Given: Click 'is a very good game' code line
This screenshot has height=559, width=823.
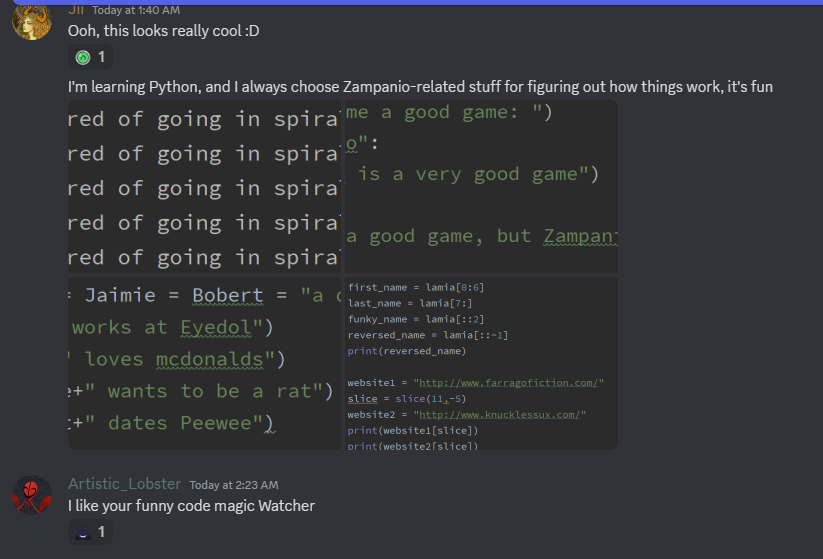Looking at the screenshot, I should pyautogui.click(x=478, y=174).
